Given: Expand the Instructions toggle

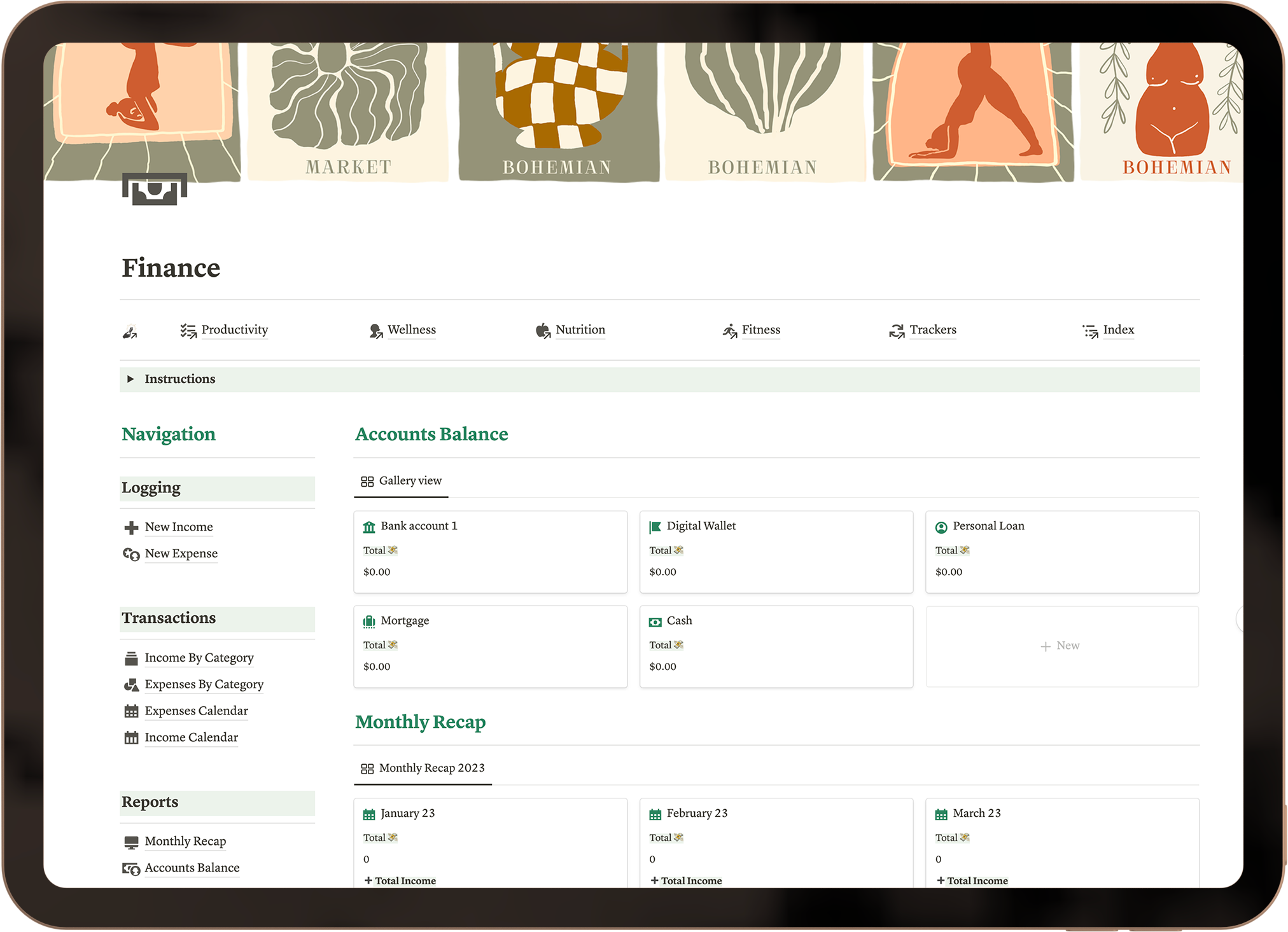Looking at the screenshot, I should click(130, 379).
